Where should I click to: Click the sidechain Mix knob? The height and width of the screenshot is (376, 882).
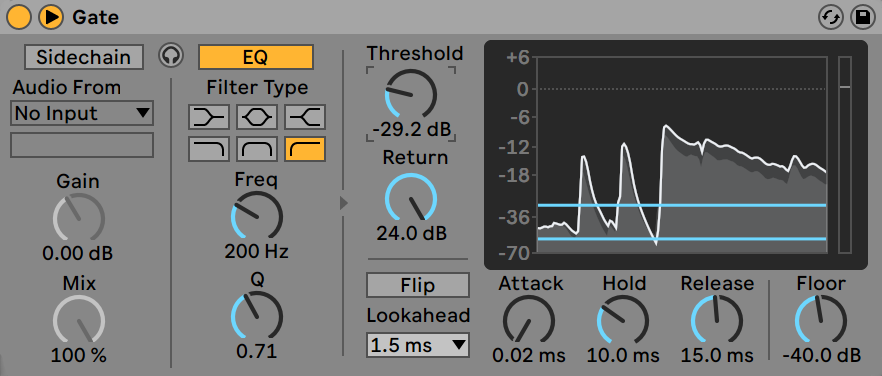[79, 319]
